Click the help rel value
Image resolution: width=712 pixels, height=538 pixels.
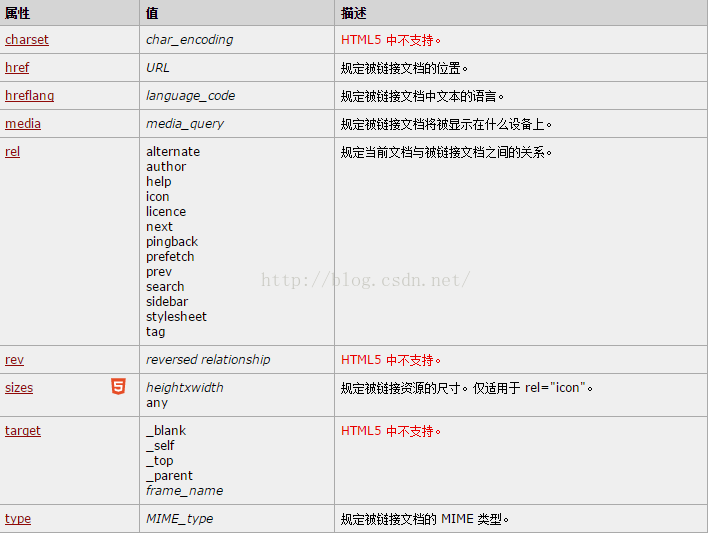click(x=158, y=182)
